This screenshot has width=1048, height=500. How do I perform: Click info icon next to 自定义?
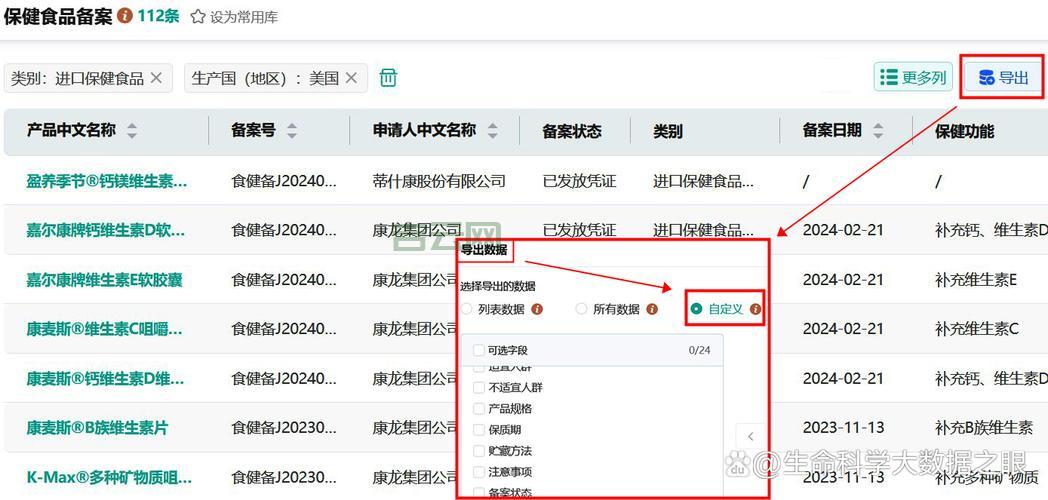pos(755,309)
